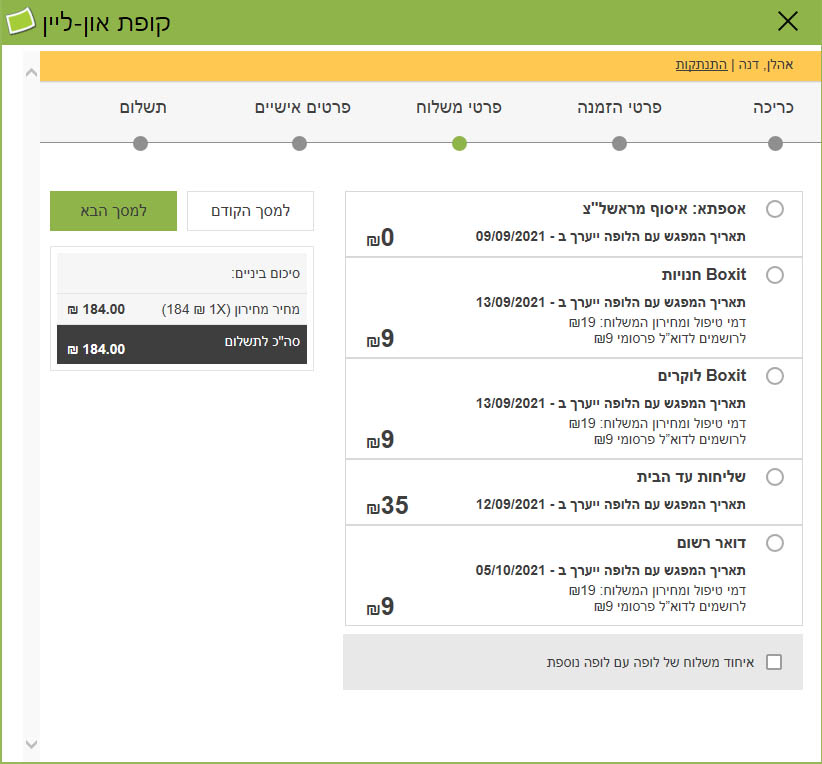Click progress dot under פרטי הזמנה
This screenshot has height=764, width=822.
[x=619, y=143]
